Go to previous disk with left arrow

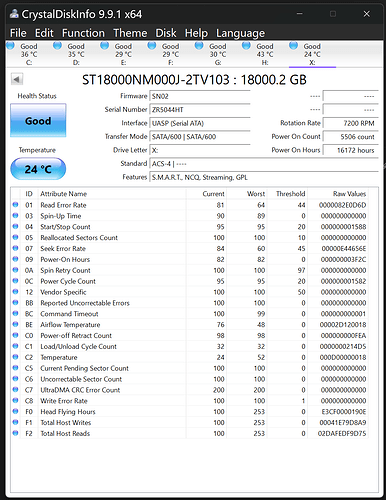pyautogui.click(x=17, y=79)
